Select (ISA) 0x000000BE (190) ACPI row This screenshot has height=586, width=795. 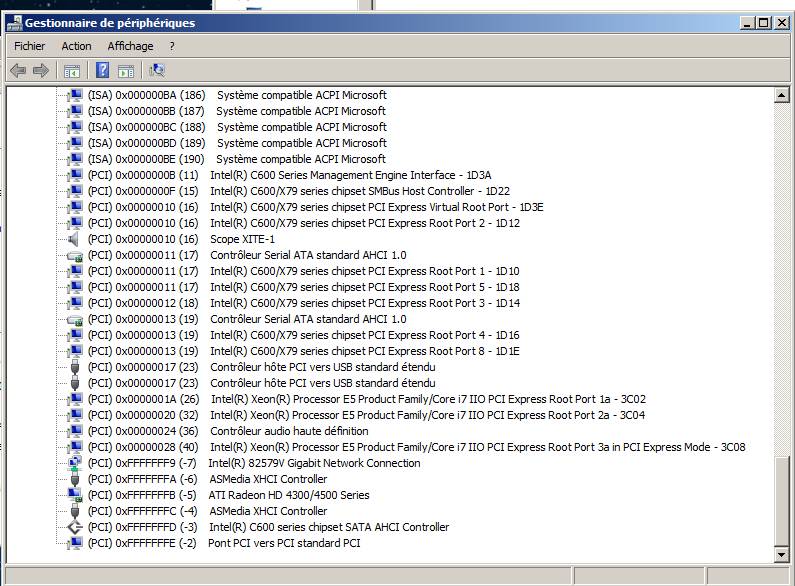[237, 159]
